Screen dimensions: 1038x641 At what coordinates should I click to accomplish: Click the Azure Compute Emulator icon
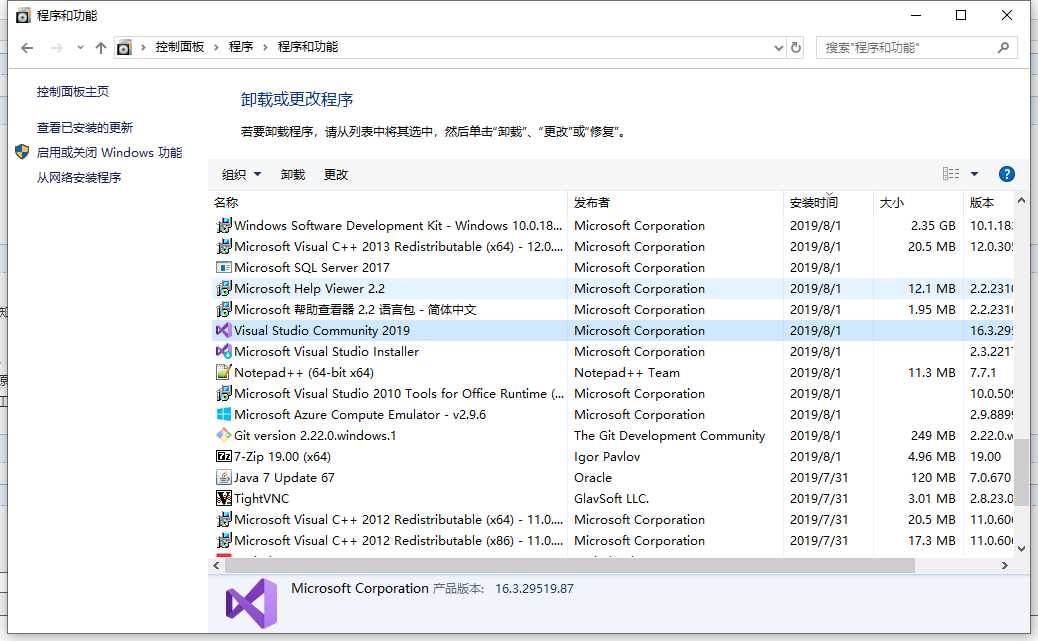224,415
